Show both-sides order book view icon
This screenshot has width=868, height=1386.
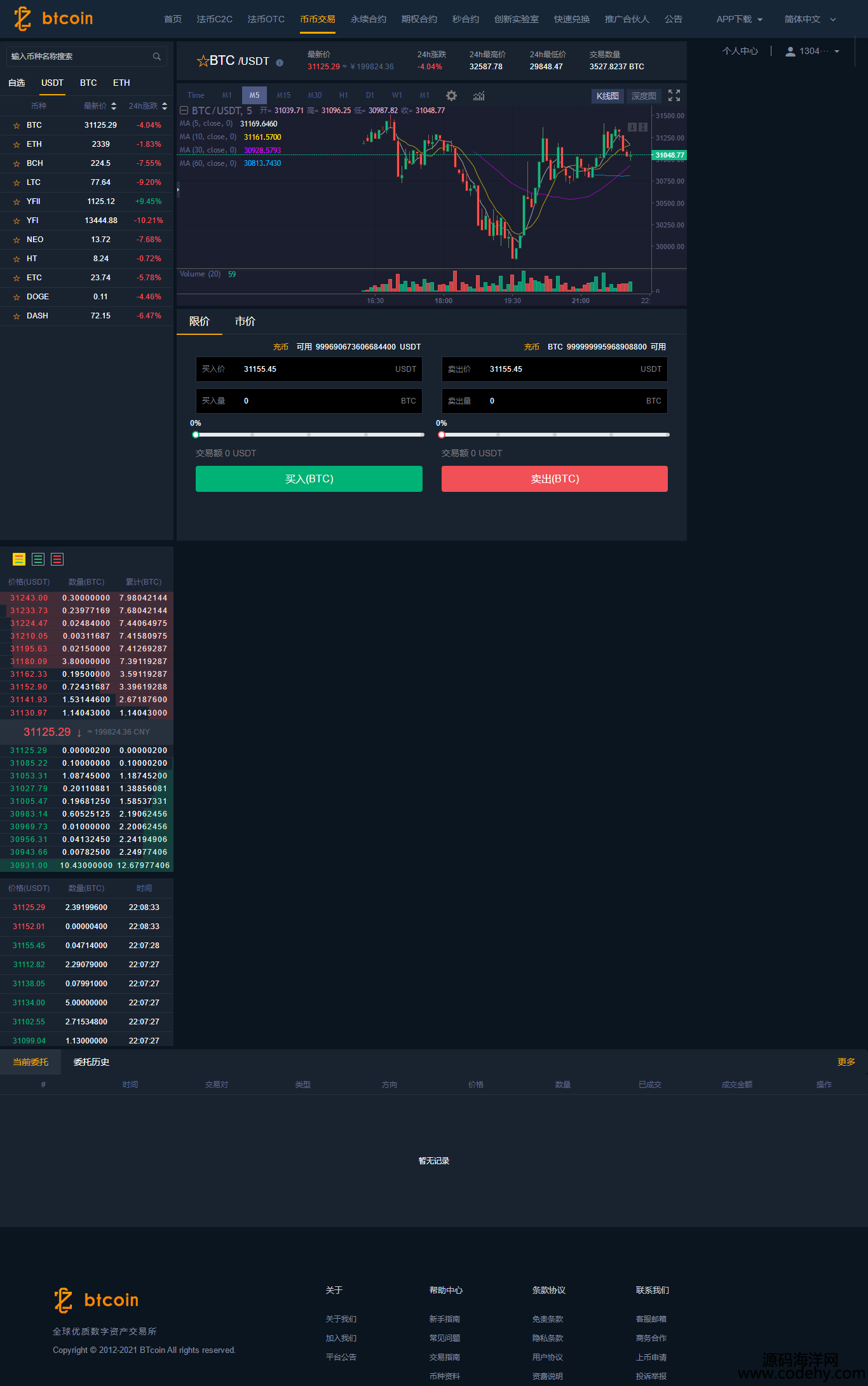pos(19,559)
